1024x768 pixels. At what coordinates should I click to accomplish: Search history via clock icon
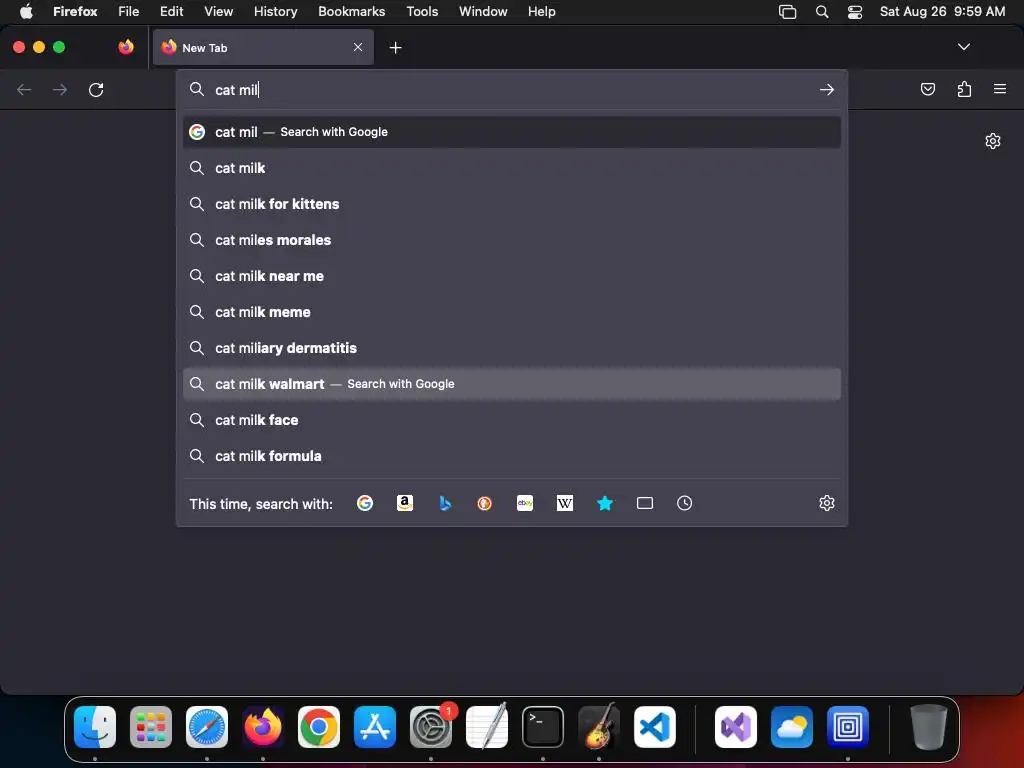pyautogui.click(x=684, y=503)
